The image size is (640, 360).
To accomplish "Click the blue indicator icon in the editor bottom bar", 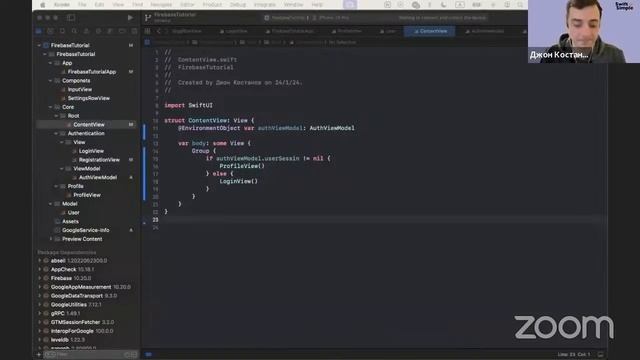I will (x=149, y=354).
